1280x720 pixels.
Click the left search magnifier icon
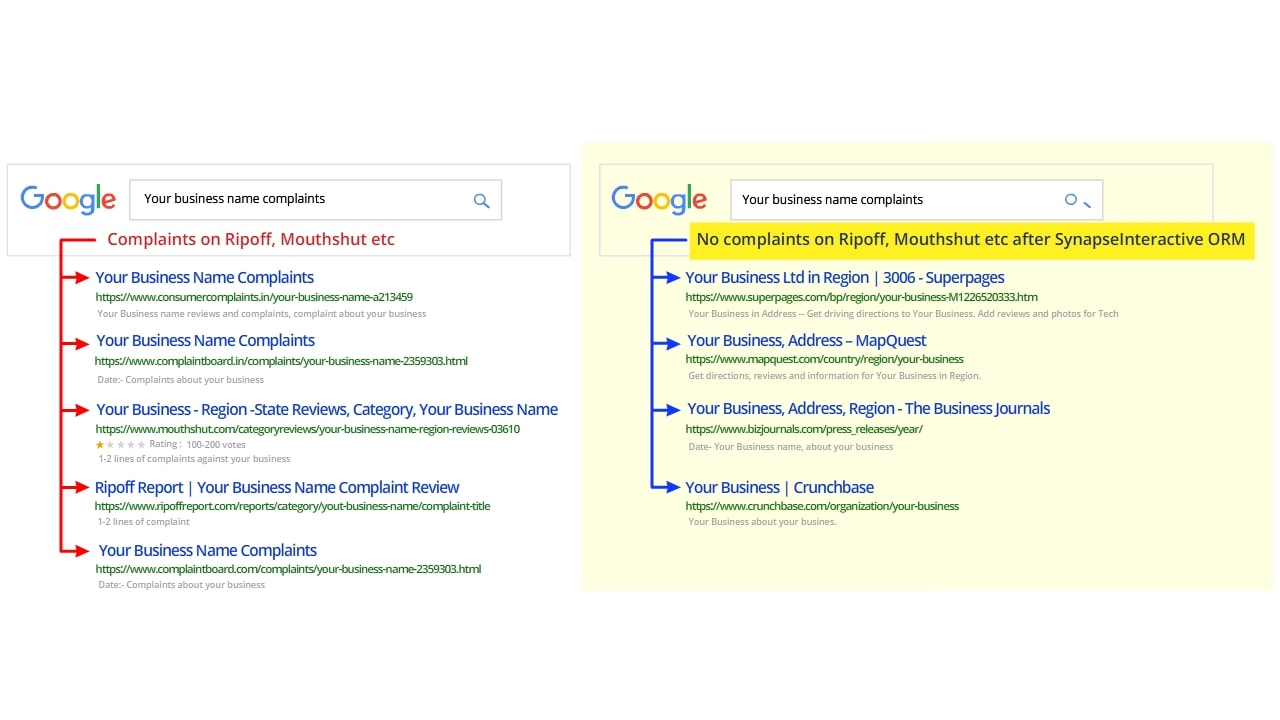[x=481, y=200]
